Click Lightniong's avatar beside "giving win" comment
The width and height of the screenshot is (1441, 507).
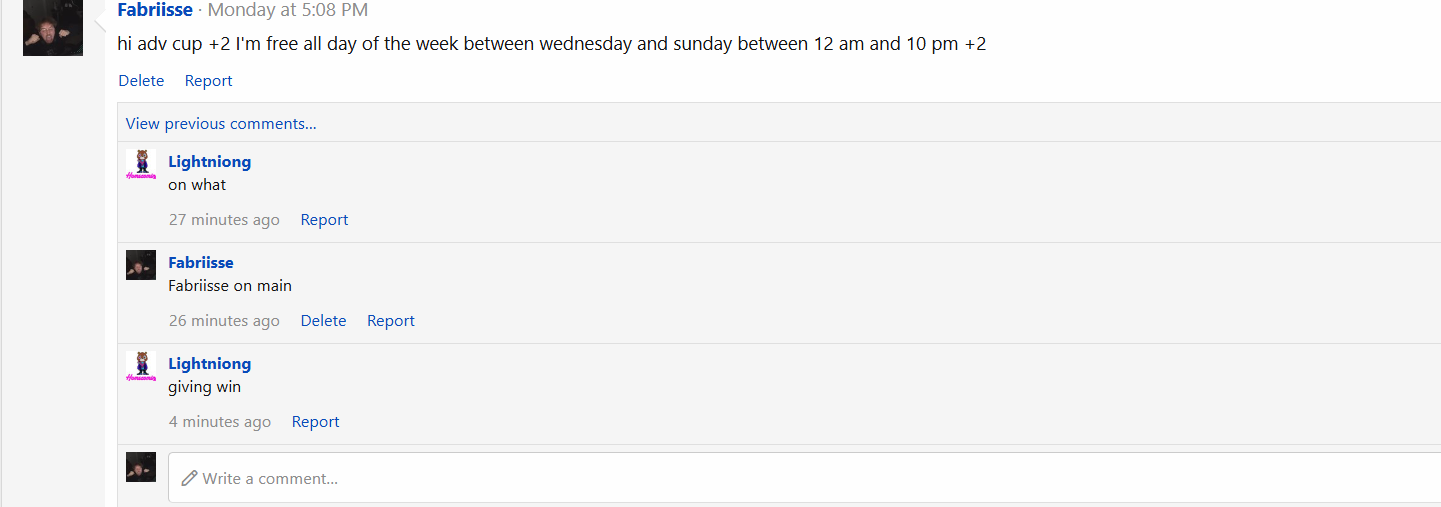141,366
